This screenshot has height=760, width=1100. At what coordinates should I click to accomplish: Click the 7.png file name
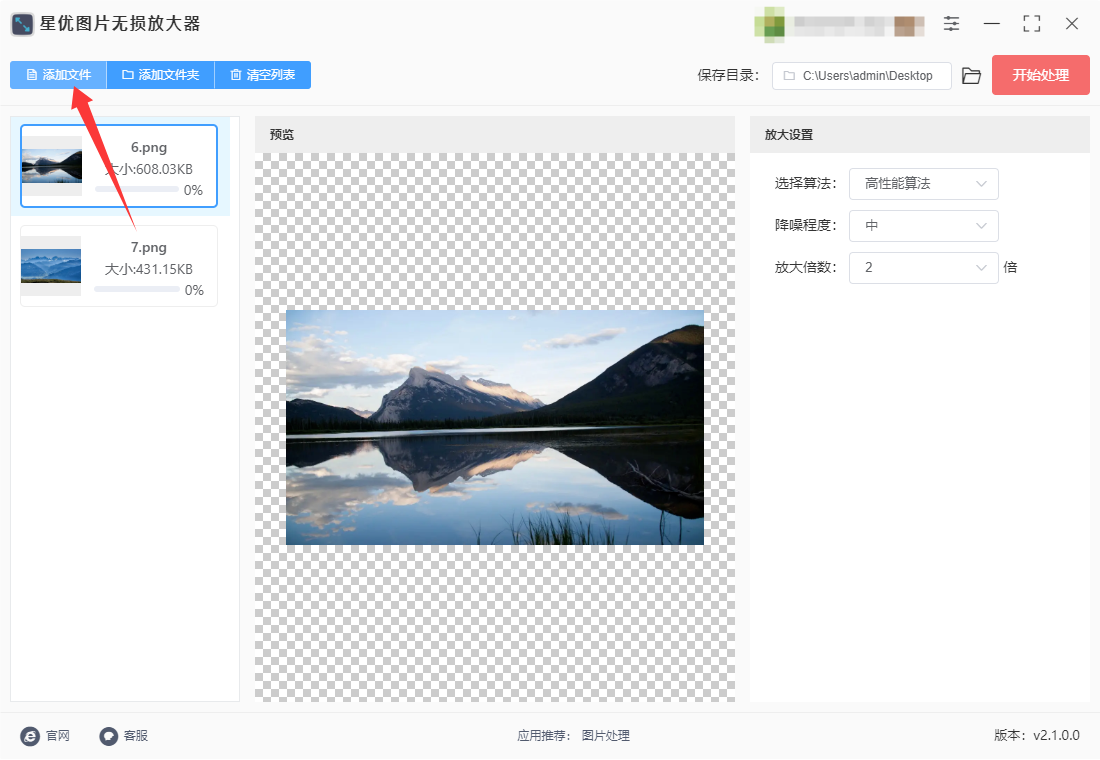[149, 247]
